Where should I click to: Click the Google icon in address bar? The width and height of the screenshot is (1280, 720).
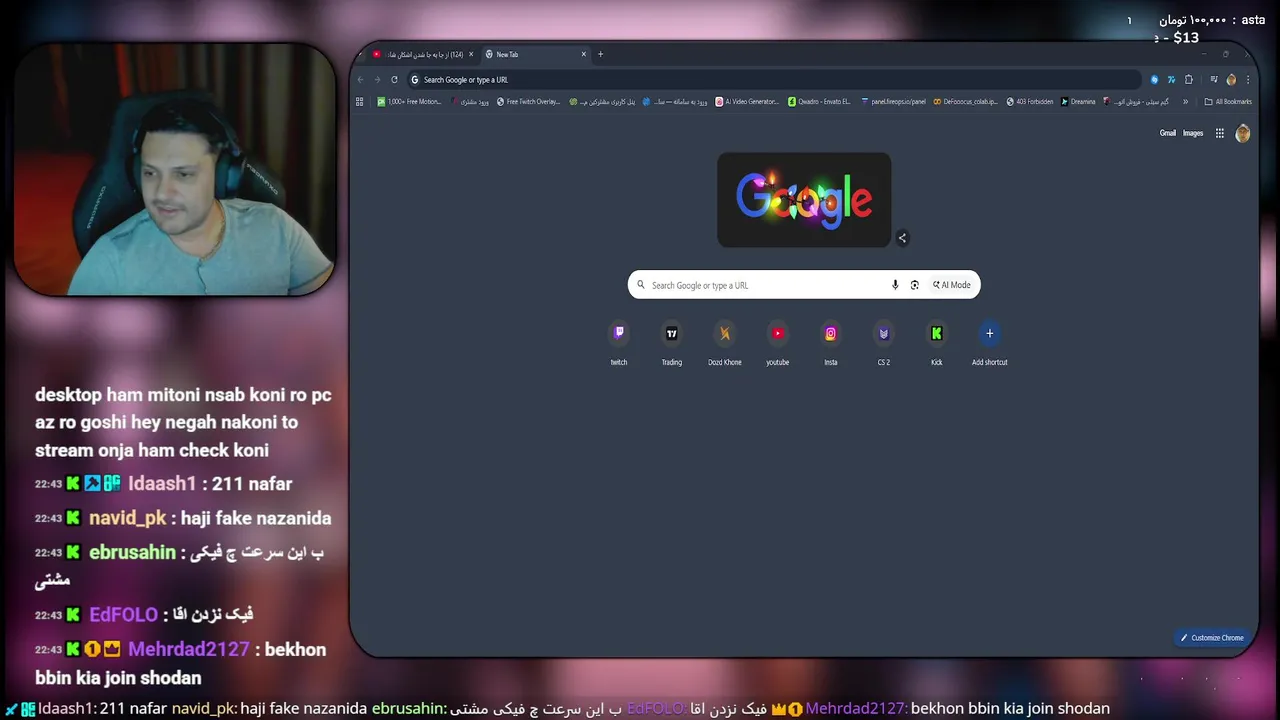click(415, 80)
